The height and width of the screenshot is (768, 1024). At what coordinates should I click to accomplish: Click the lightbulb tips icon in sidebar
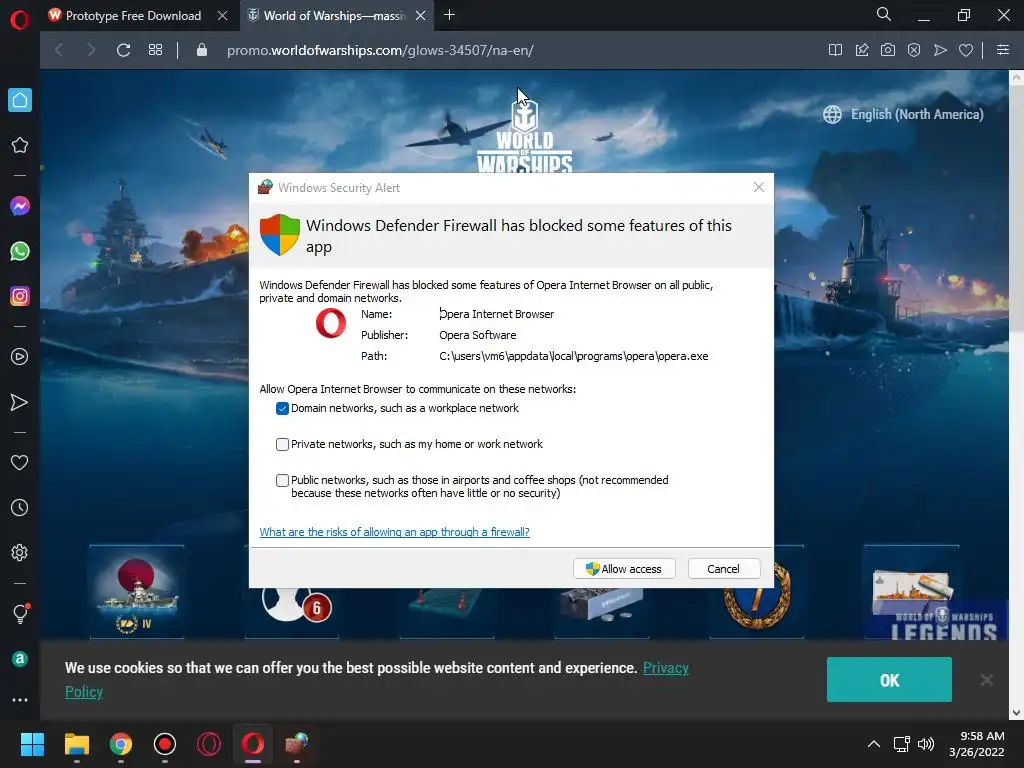(20, 613)
